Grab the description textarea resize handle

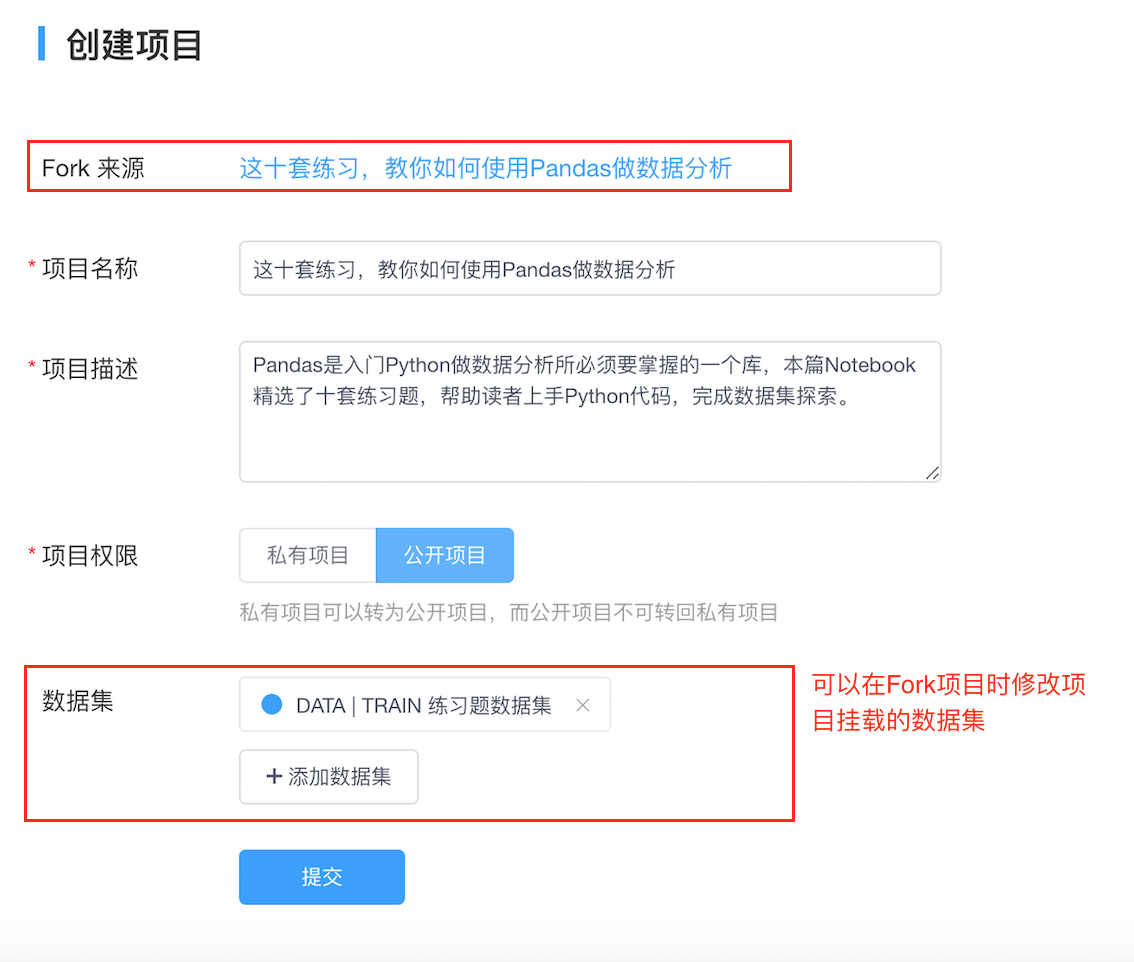tap(932, 473)
